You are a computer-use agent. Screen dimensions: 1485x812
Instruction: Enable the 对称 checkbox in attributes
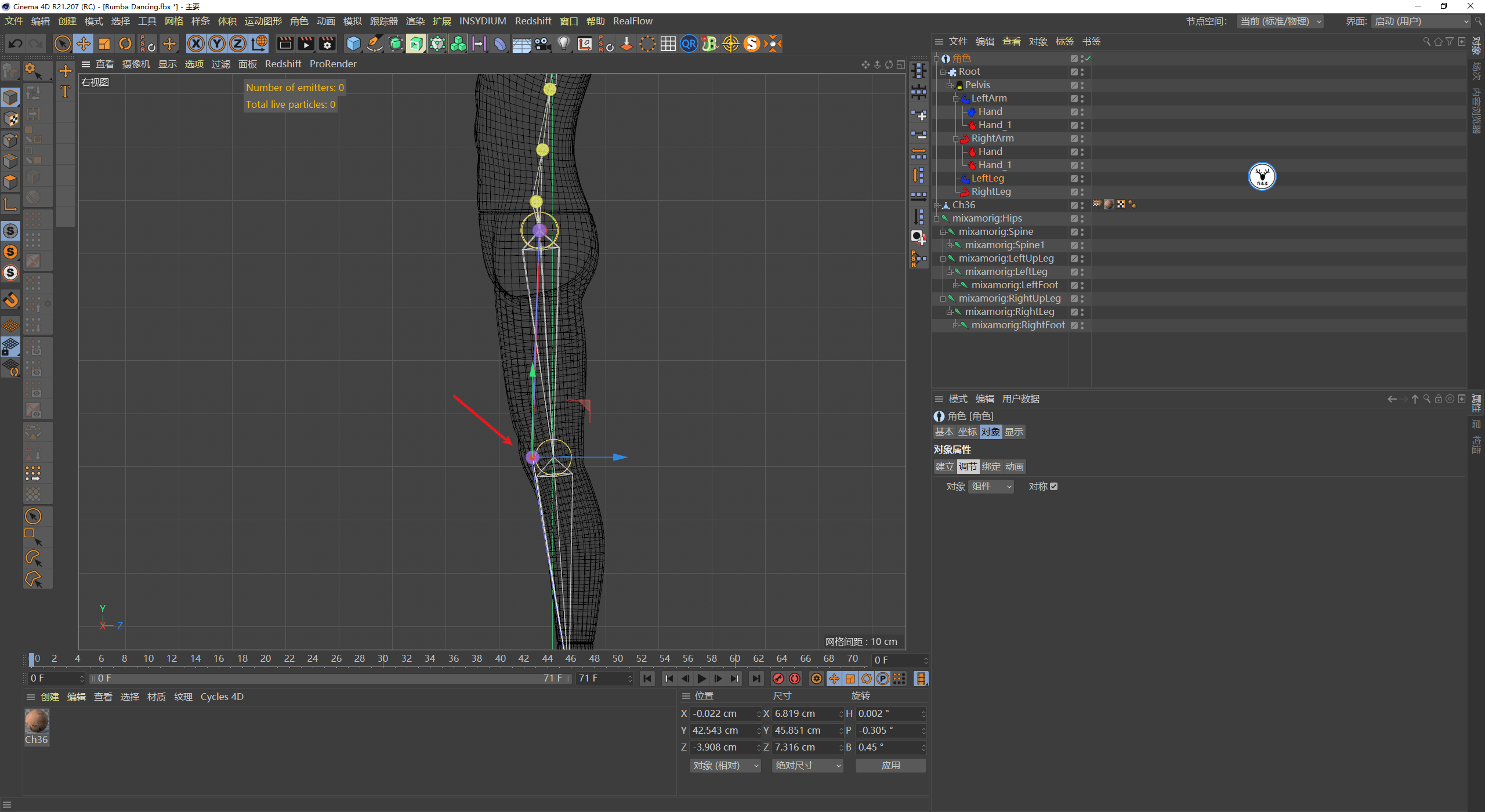pos(1054,486)
